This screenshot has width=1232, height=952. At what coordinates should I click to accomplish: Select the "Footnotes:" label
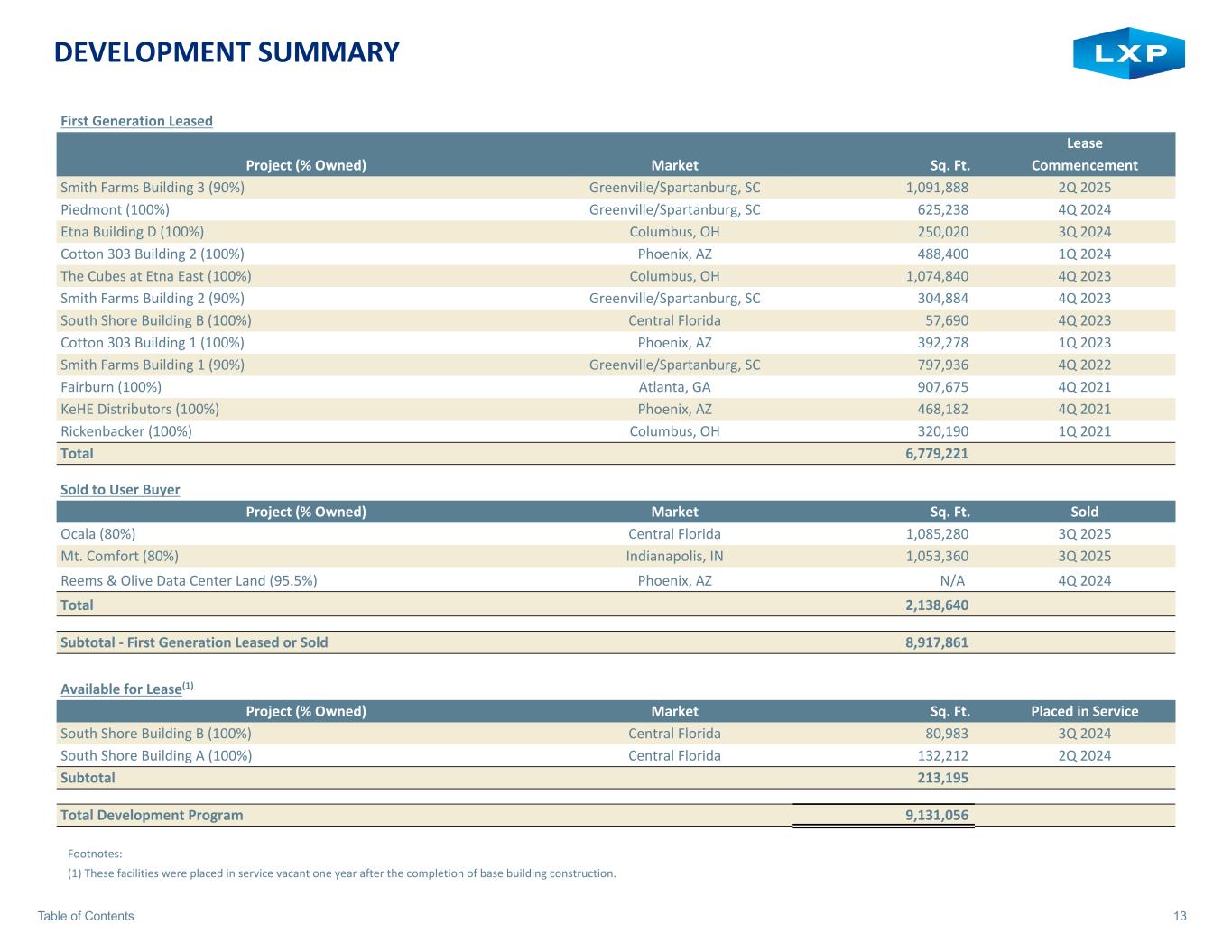(95, 854)
